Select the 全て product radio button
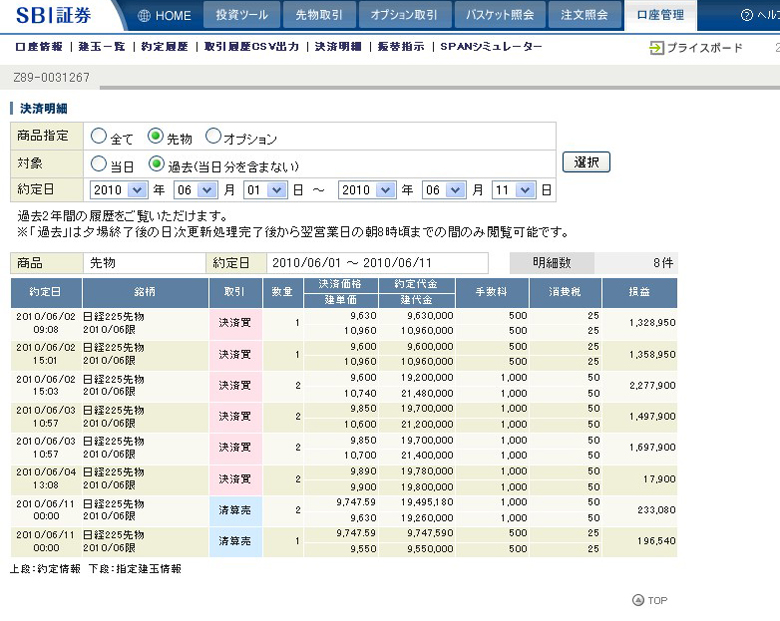 (98, 136)
